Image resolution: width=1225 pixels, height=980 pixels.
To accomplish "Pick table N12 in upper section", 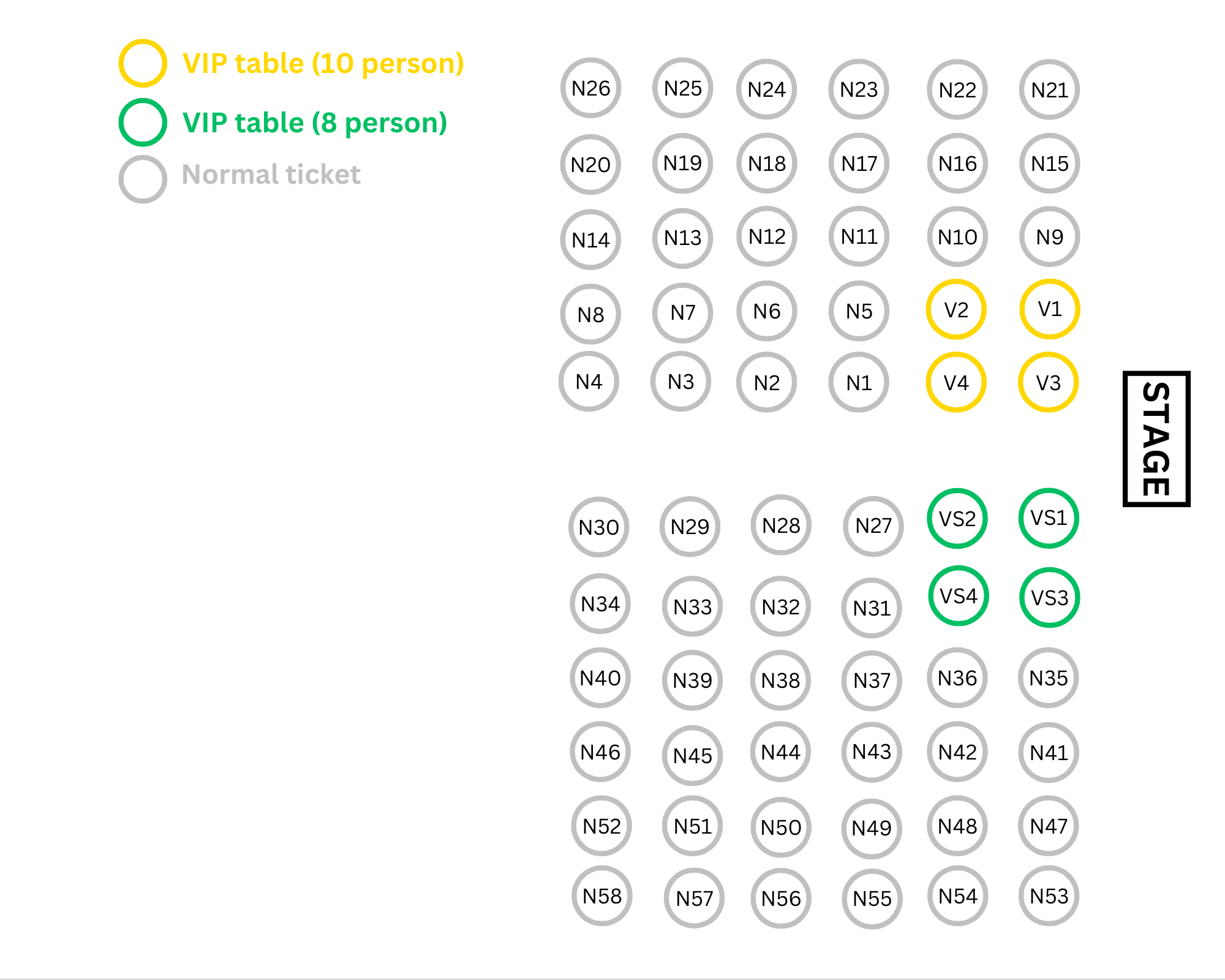I will [767, 236].
